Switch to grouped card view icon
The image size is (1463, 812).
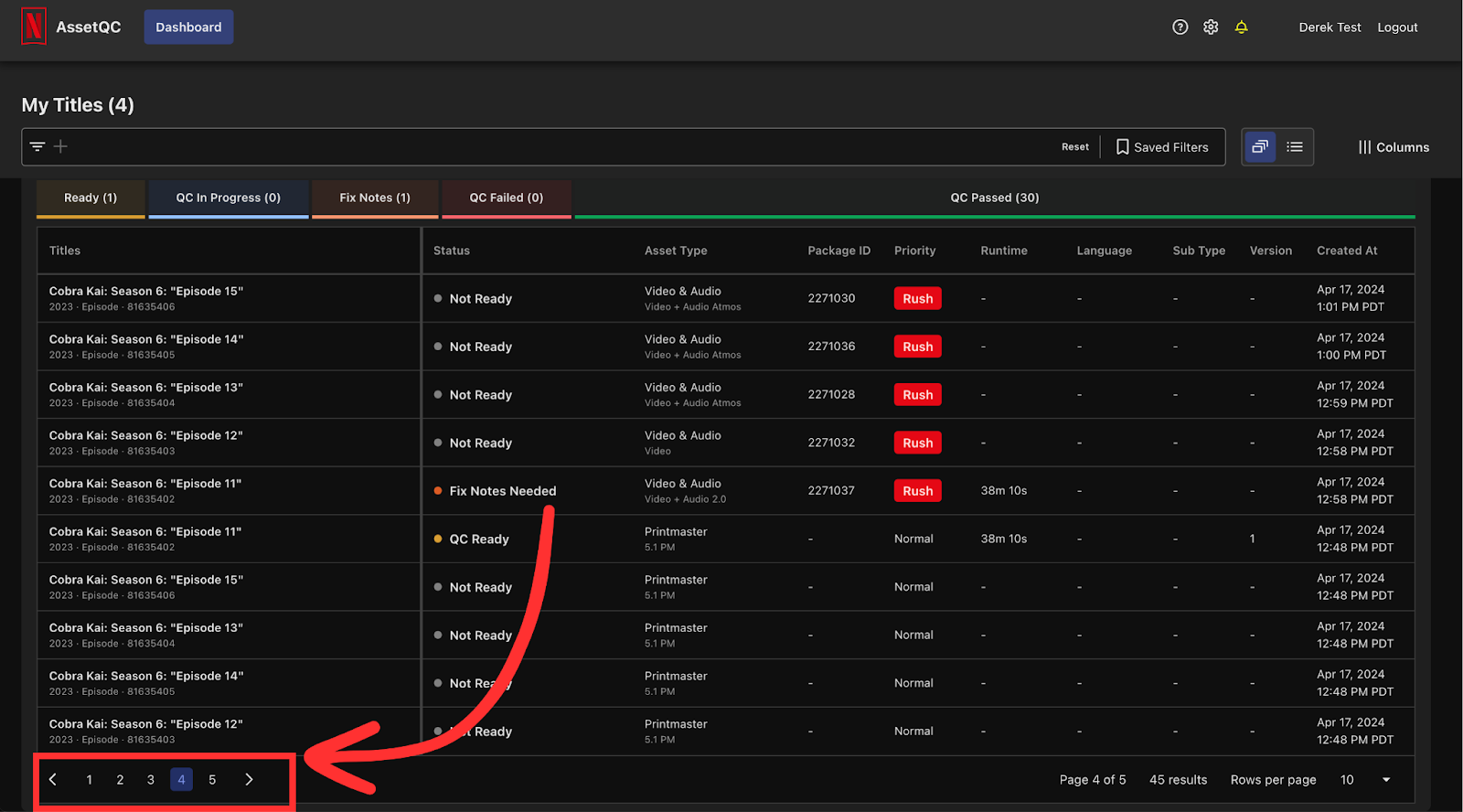[1260, 146]
